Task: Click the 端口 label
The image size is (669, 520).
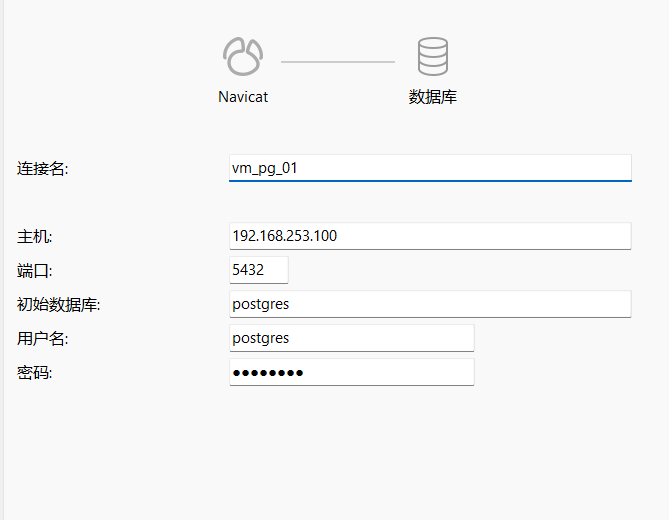Action: [x=35, y=270]
